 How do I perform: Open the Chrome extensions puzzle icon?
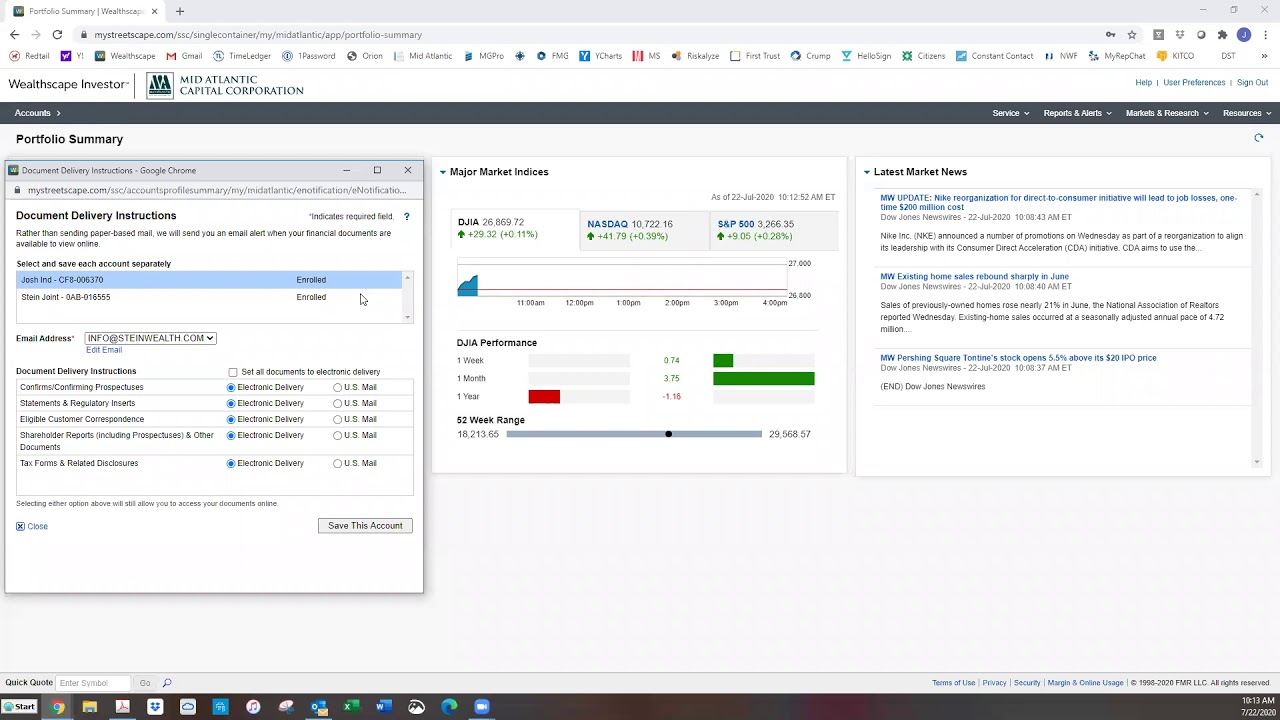[1222, 34]
